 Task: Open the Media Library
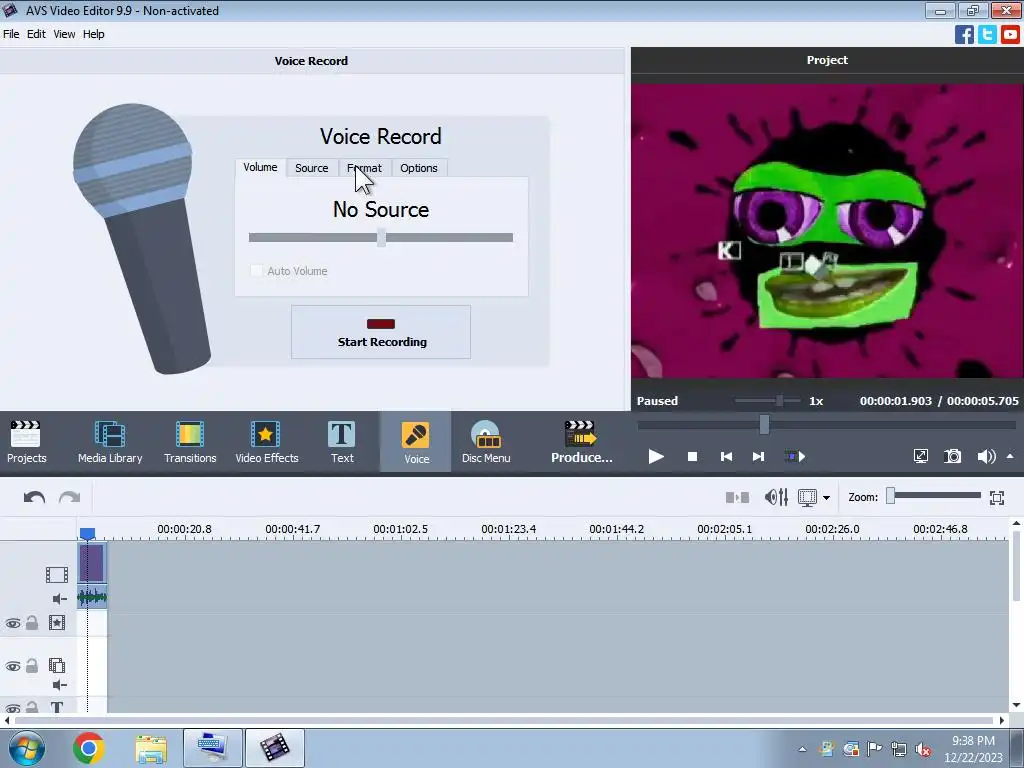[110, 441]
